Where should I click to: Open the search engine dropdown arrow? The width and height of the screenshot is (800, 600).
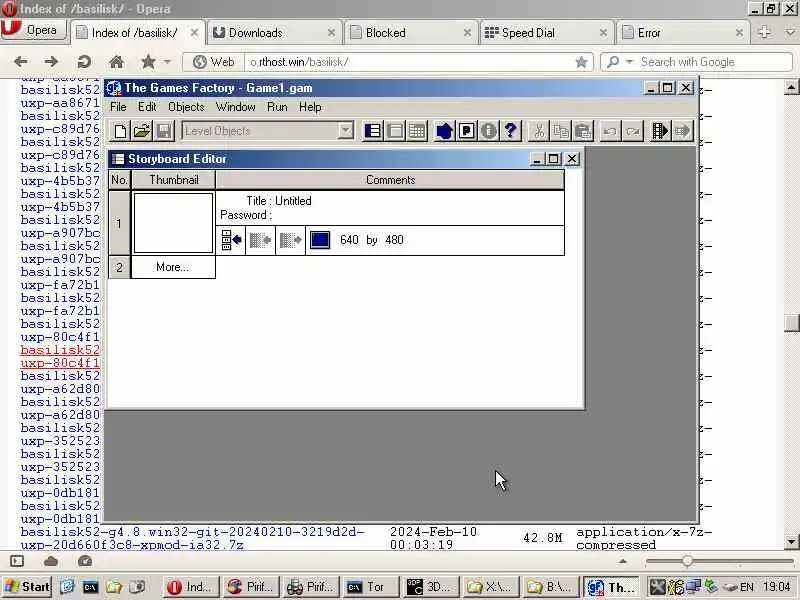629,62
